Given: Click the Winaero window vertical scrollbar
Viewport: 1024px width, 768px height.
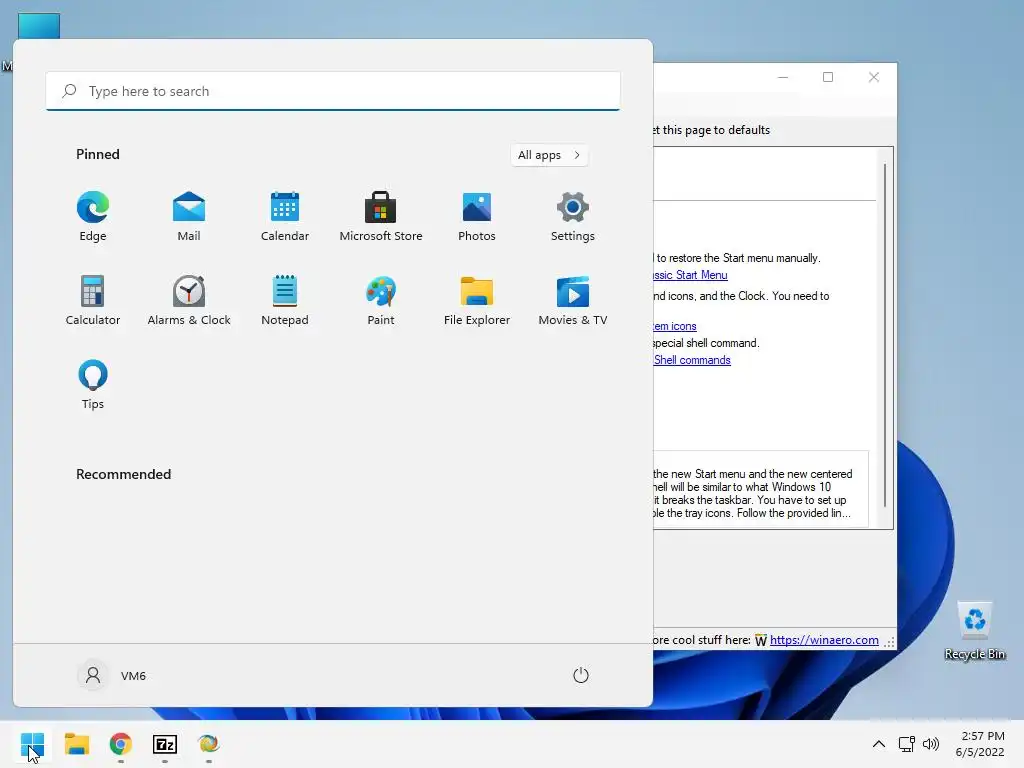Looking at the screenshot, I should point(885,336).
